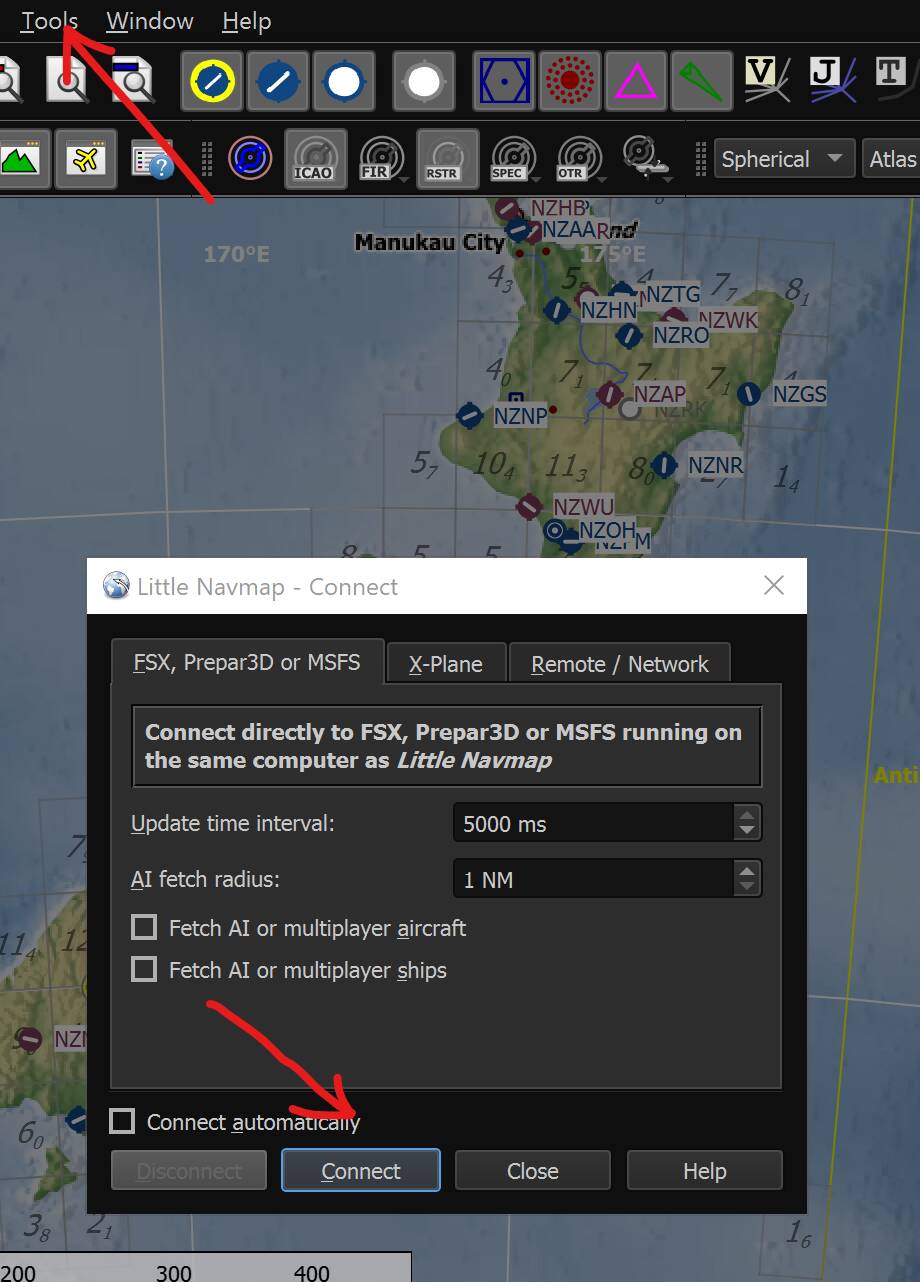
Task: Toggle empty airports grey circle icon
Action: pyautogui.click(x=424, y=81)
